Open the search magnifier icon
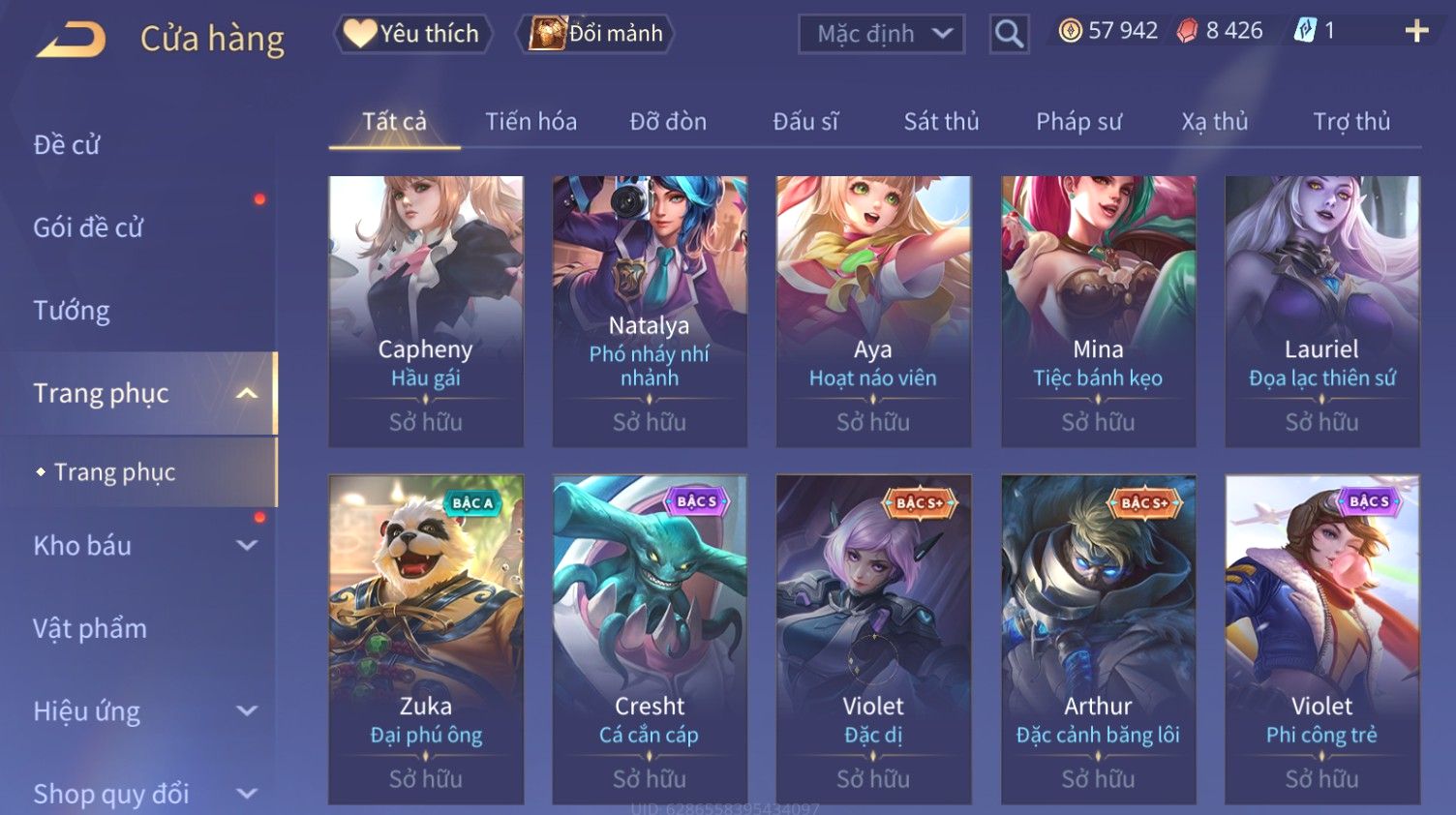Viewport: 1456px width, 815px height. (x=1009, y=34)
